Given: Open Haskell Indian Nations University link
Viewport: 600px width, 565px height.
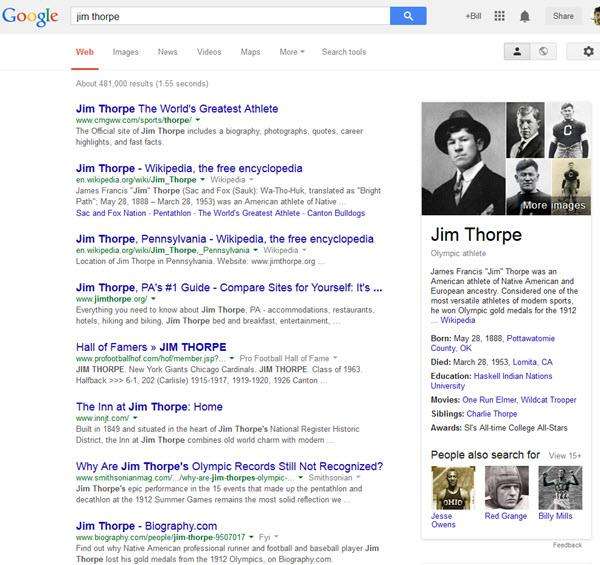Looking at the screenshot, I should pyautogui.click(x=491, y=381).
